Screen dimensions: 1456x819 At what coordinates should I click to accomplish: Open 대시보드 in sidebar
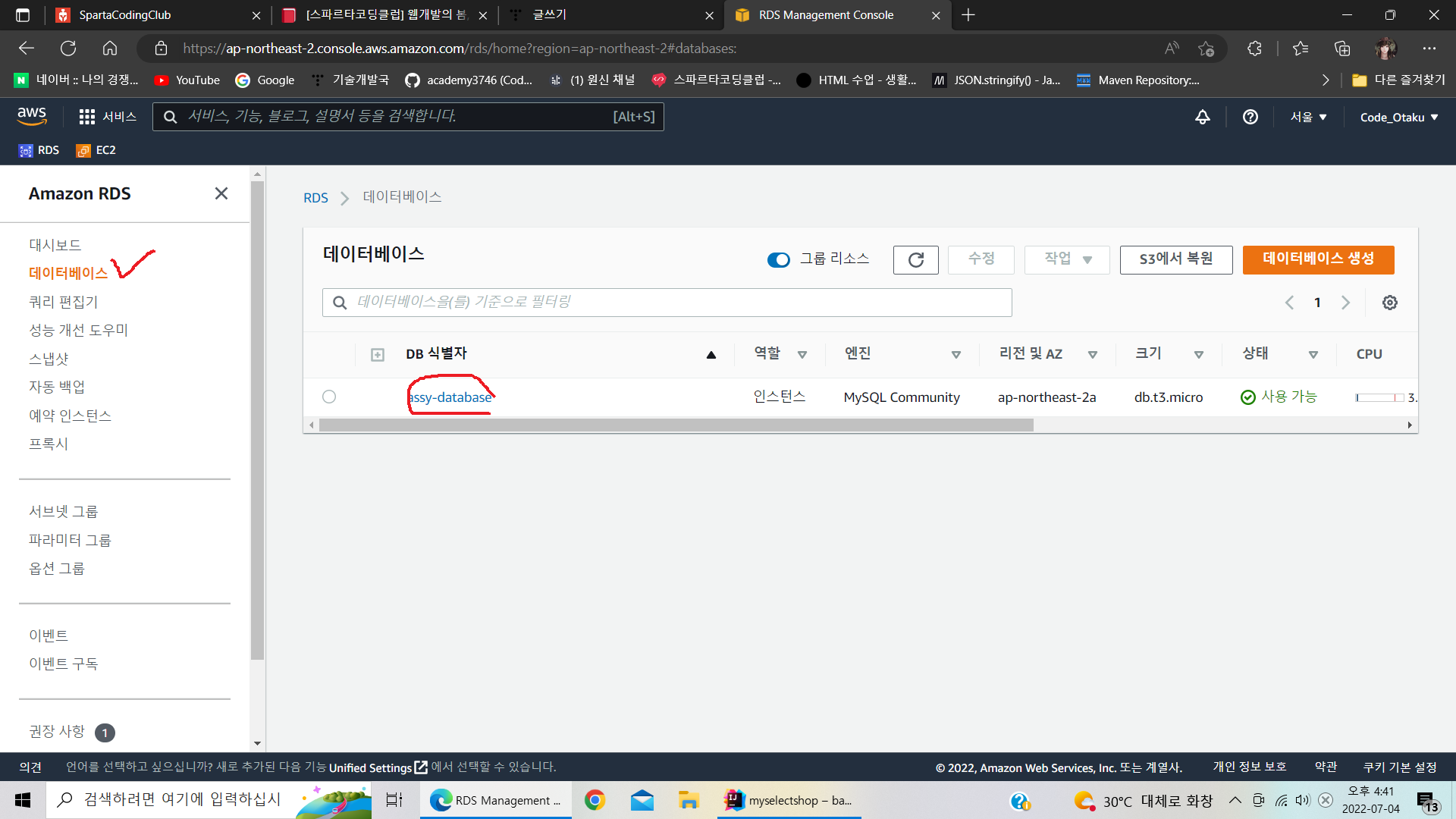55,245
